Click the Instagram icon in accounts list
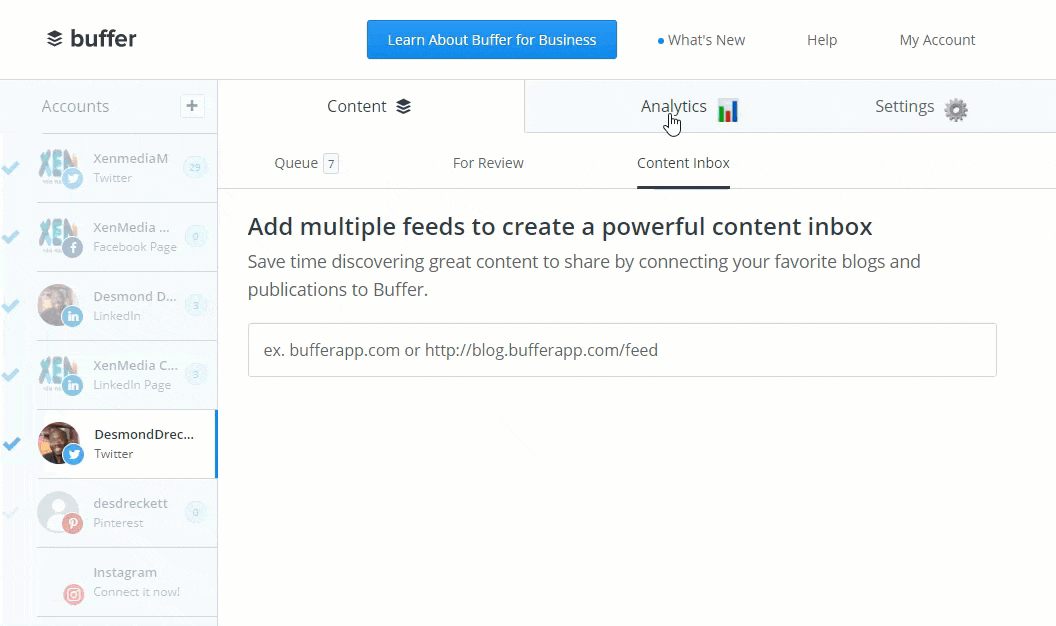This screenshot has width=1056, height=626. pos(74,594)
